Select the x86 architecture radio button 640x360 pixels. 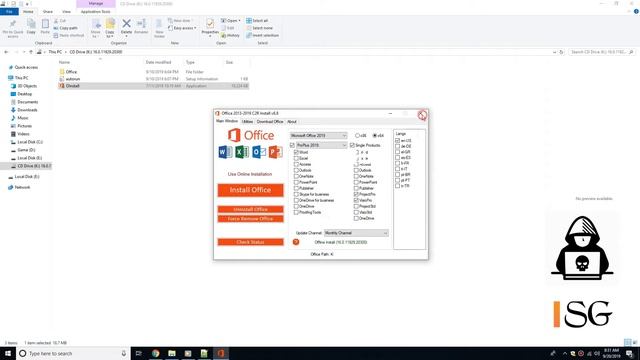[x=358, y=136]
